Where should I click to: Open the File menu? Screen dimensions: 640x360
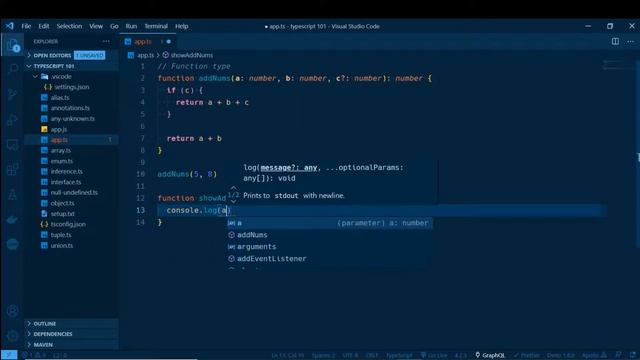click(26, 26)
